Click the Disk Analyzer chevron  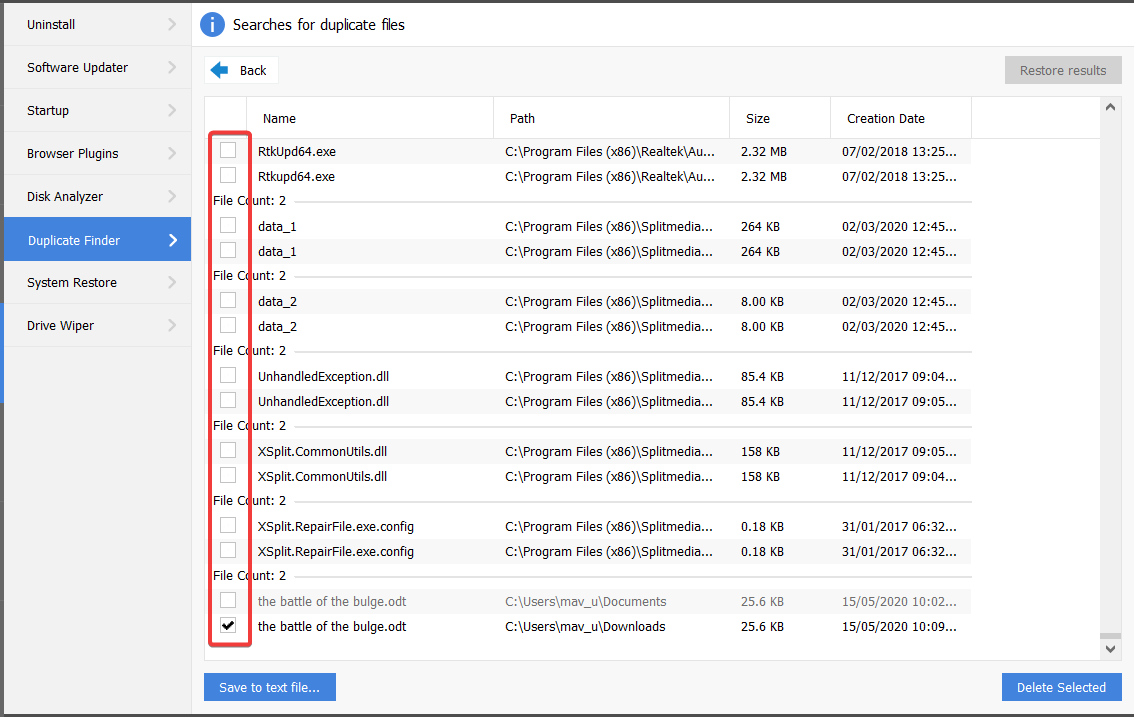172,196
